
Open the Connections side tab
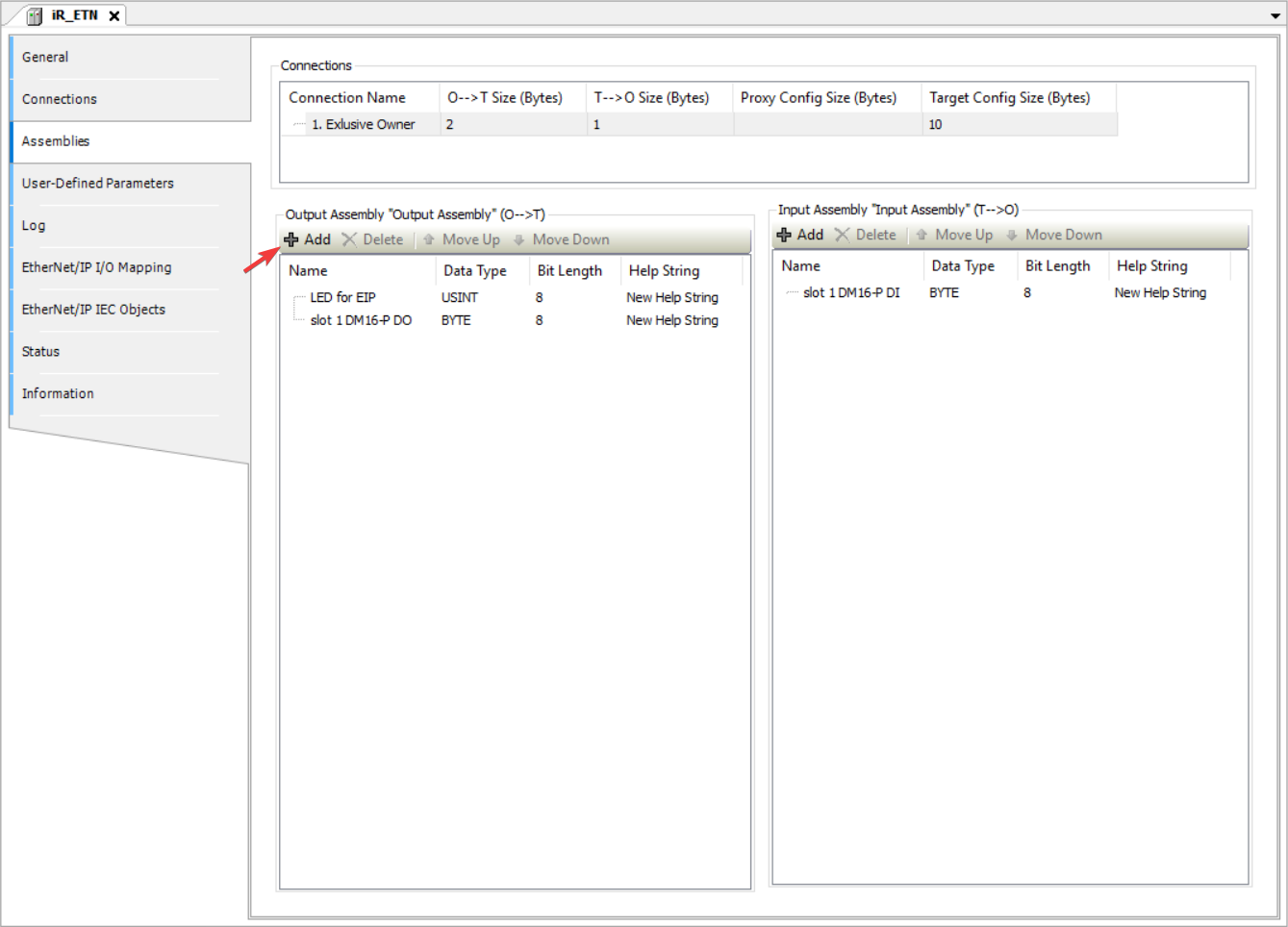tap(60, 99)
